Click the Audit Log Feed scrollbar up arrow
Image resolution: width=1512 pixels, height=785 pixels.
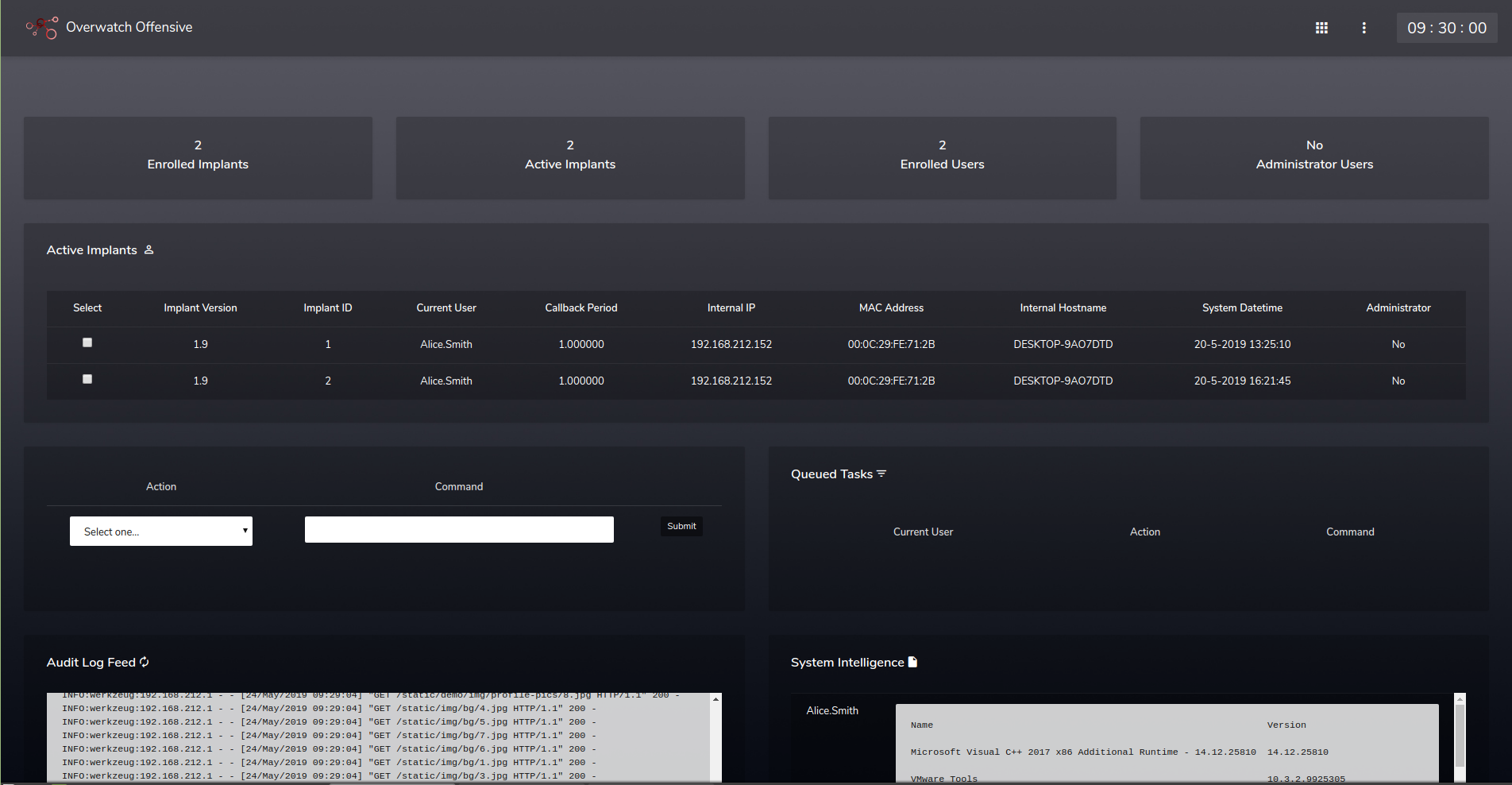715,699
